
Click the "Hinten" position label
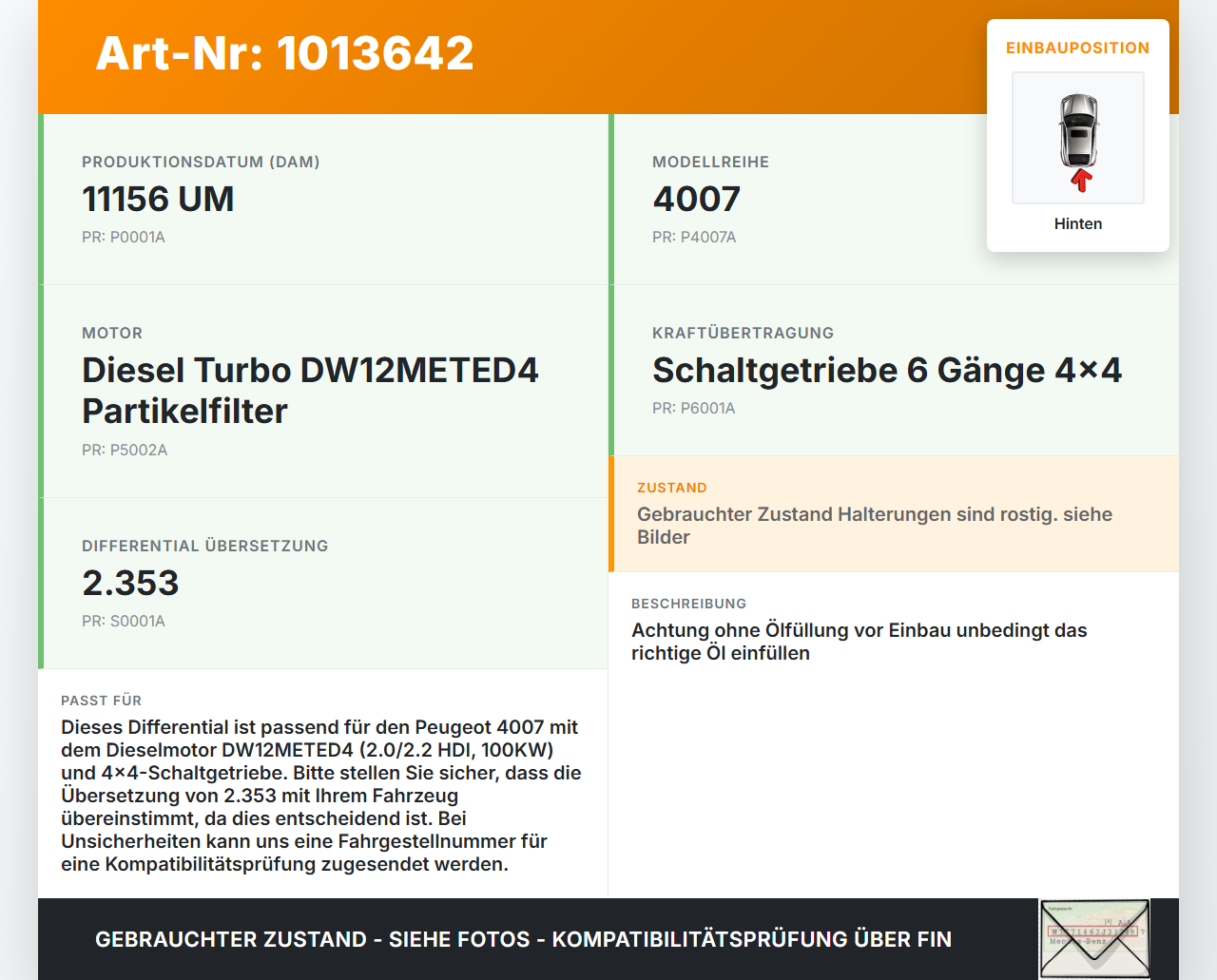1077,223
